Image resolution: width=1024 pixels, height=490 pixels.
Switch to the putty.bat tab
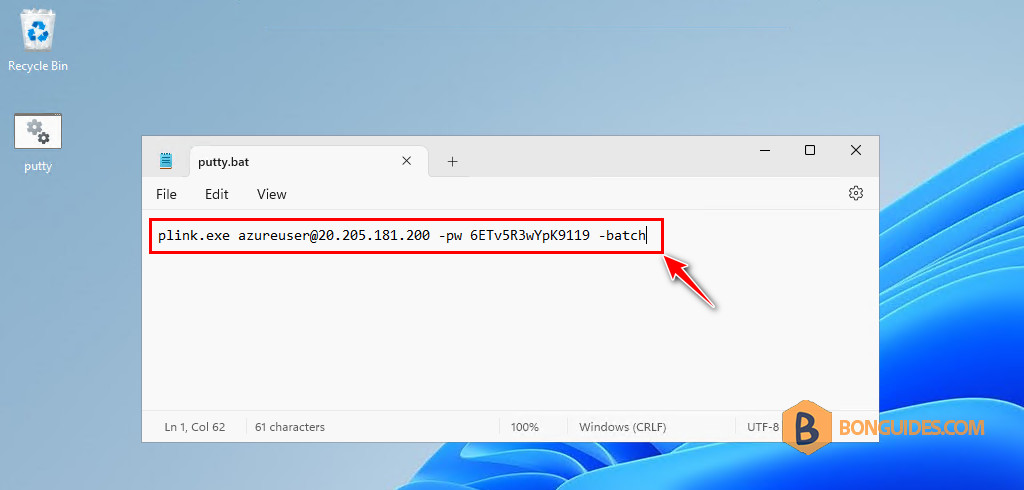pos(309,161)
